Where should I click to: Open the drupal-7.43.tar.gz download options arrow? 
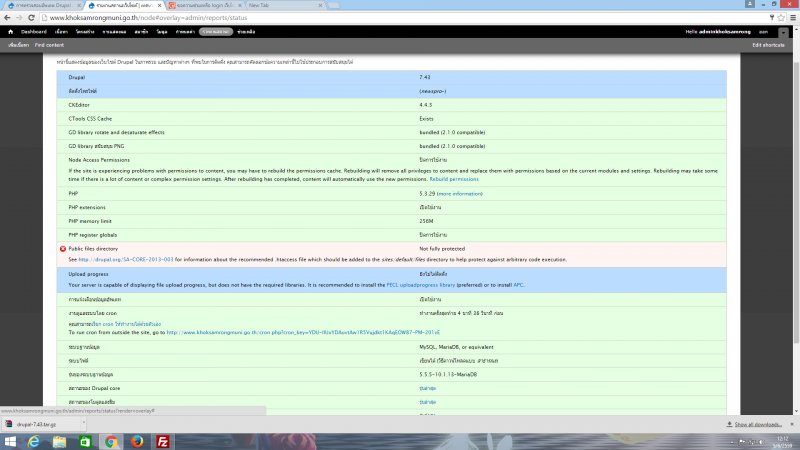tap(83, 422)
